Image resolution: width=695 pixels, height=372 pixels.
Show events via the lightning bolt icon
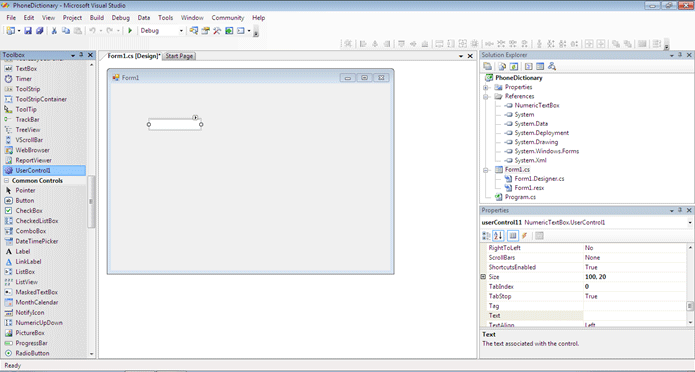pyautogui.click(x=524, y=236)
